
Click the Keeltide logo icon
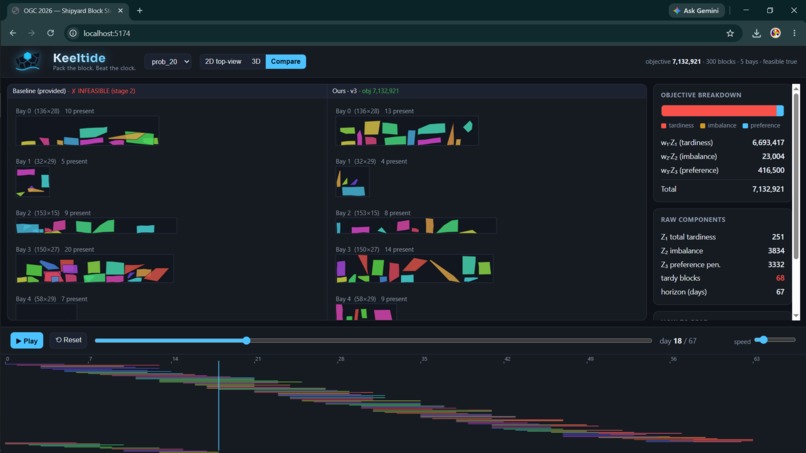(27, 61)
